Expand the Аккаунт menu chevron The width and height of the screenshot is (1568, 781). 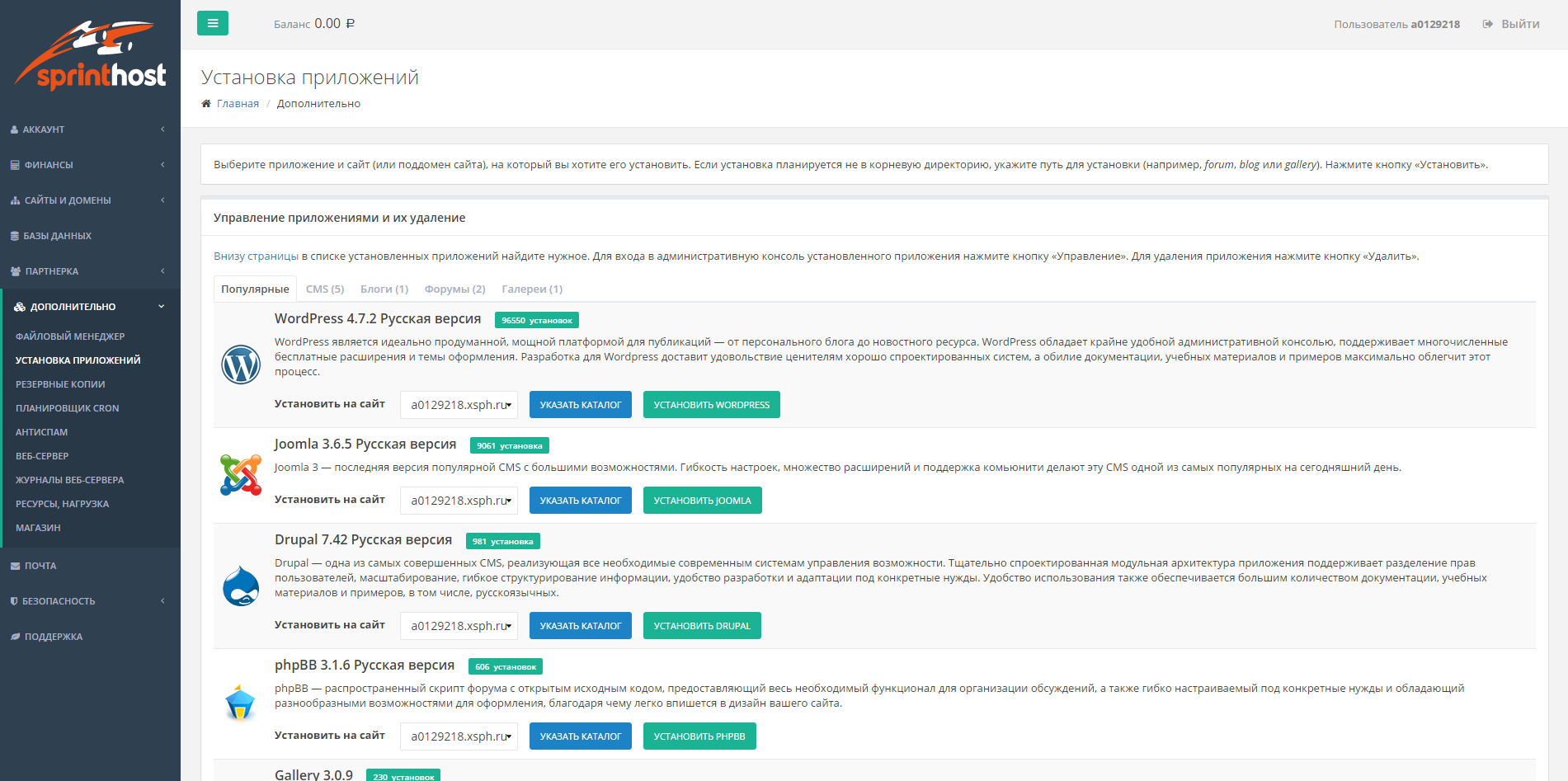162,129
